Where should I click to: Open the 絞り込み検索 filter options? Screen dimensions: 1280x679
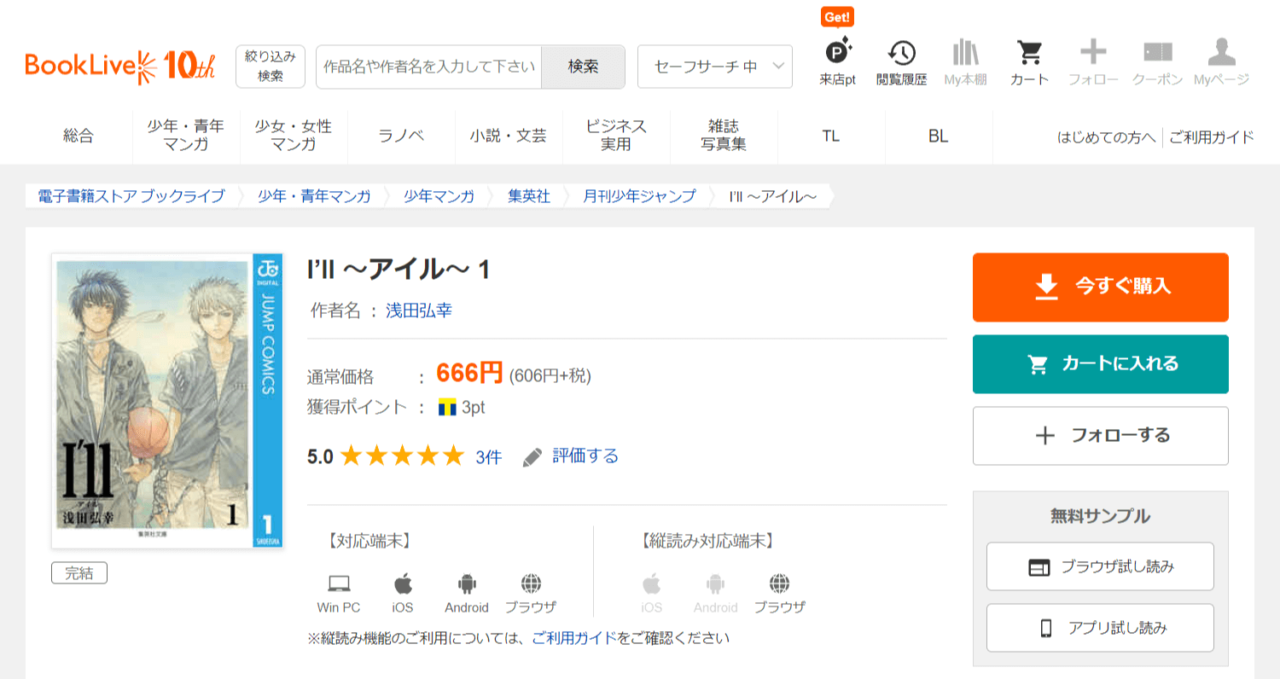click(x=270, y=67)
